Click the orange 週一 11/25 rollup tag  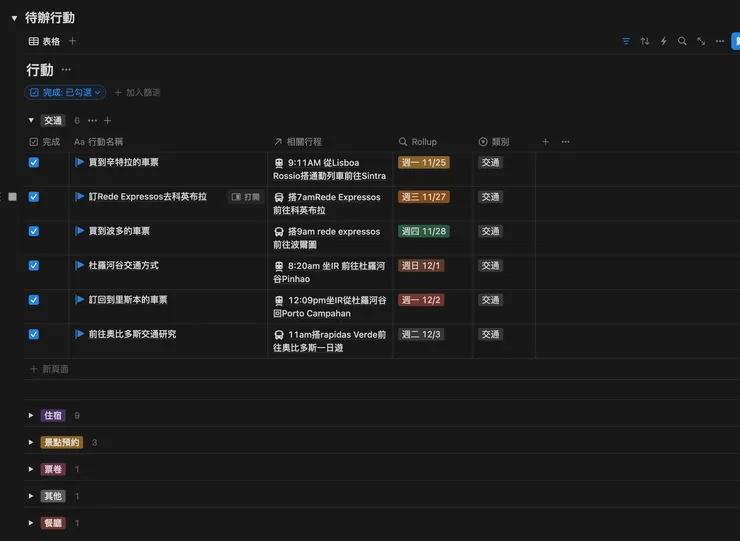pos(423,163)
